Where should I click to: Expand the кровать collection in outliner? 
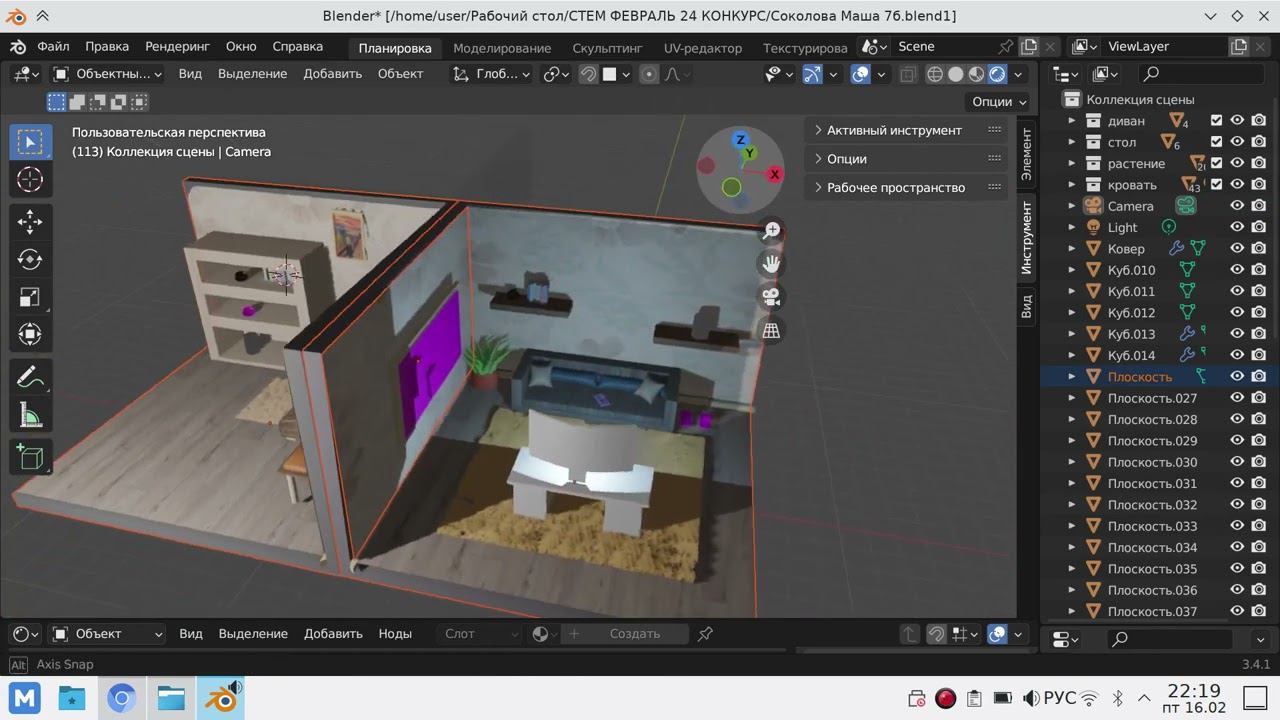point(1072,185)
